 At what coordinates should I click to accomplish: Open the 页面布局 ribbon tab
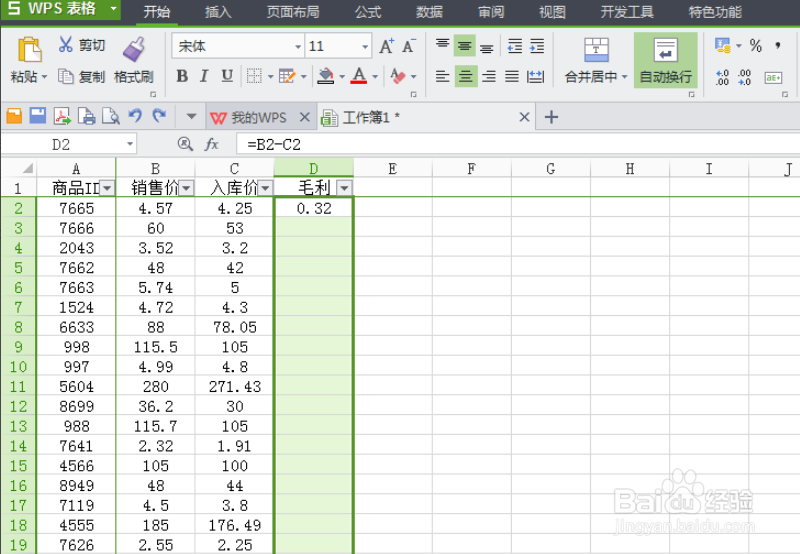tap(293, 11)
